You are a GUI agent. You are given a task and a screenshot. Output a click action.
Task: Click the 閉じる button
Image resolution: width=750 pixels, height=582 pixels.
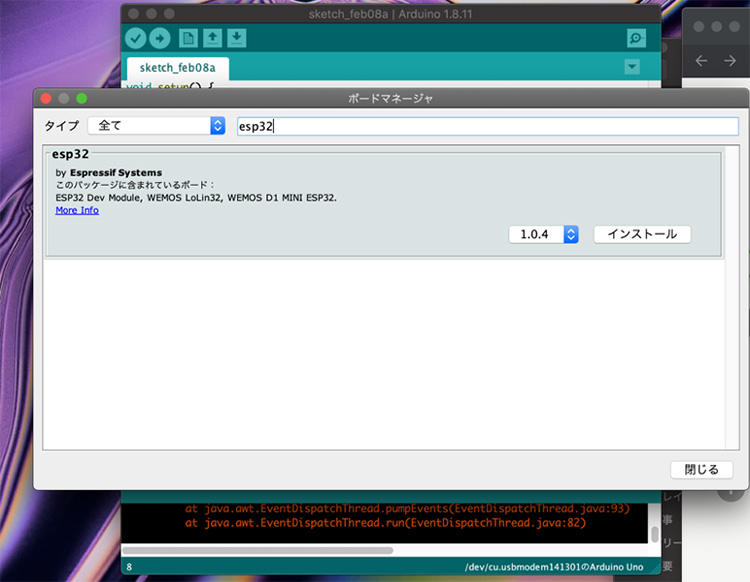[x=702, y=470]
